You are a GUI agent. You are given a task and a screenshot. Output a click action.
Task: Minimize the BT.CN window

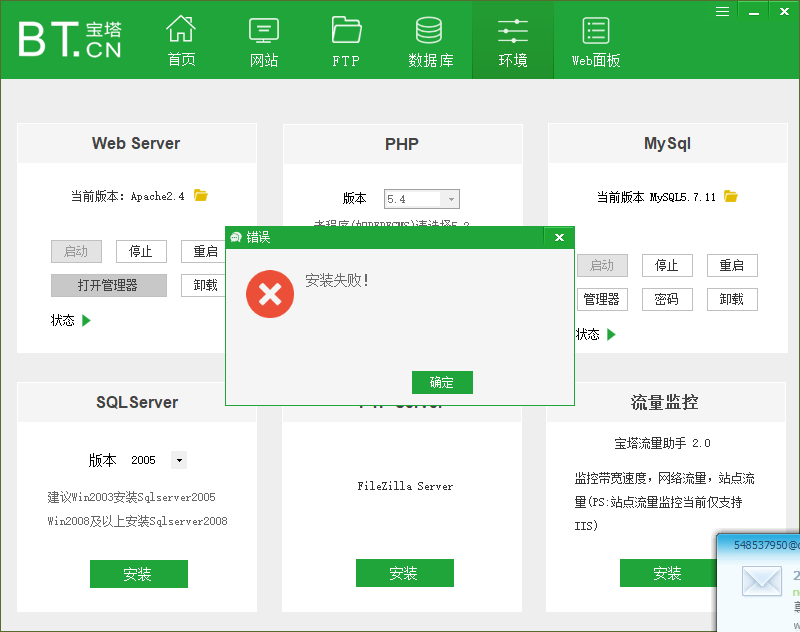coord(754,11)
